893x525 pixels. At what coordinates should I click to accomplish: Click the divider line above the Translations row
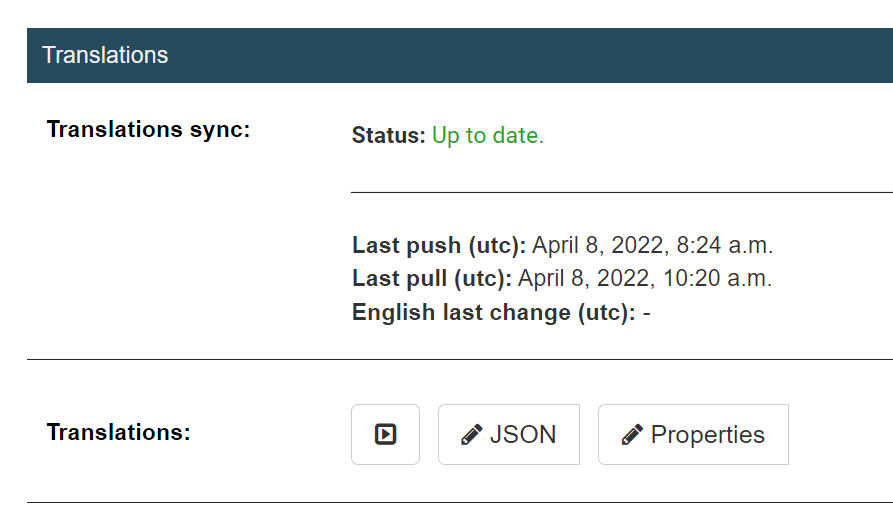click(460, 359)
